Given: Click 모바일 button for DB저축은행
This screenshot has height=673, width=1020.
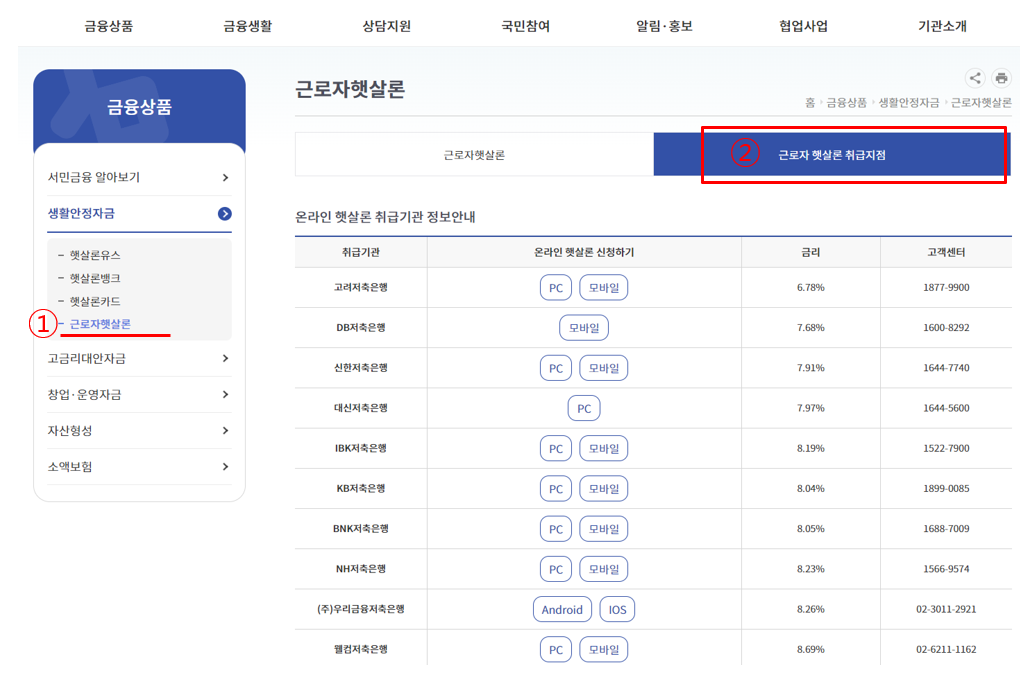Looking at the screenshot, I should coord(583,327).
